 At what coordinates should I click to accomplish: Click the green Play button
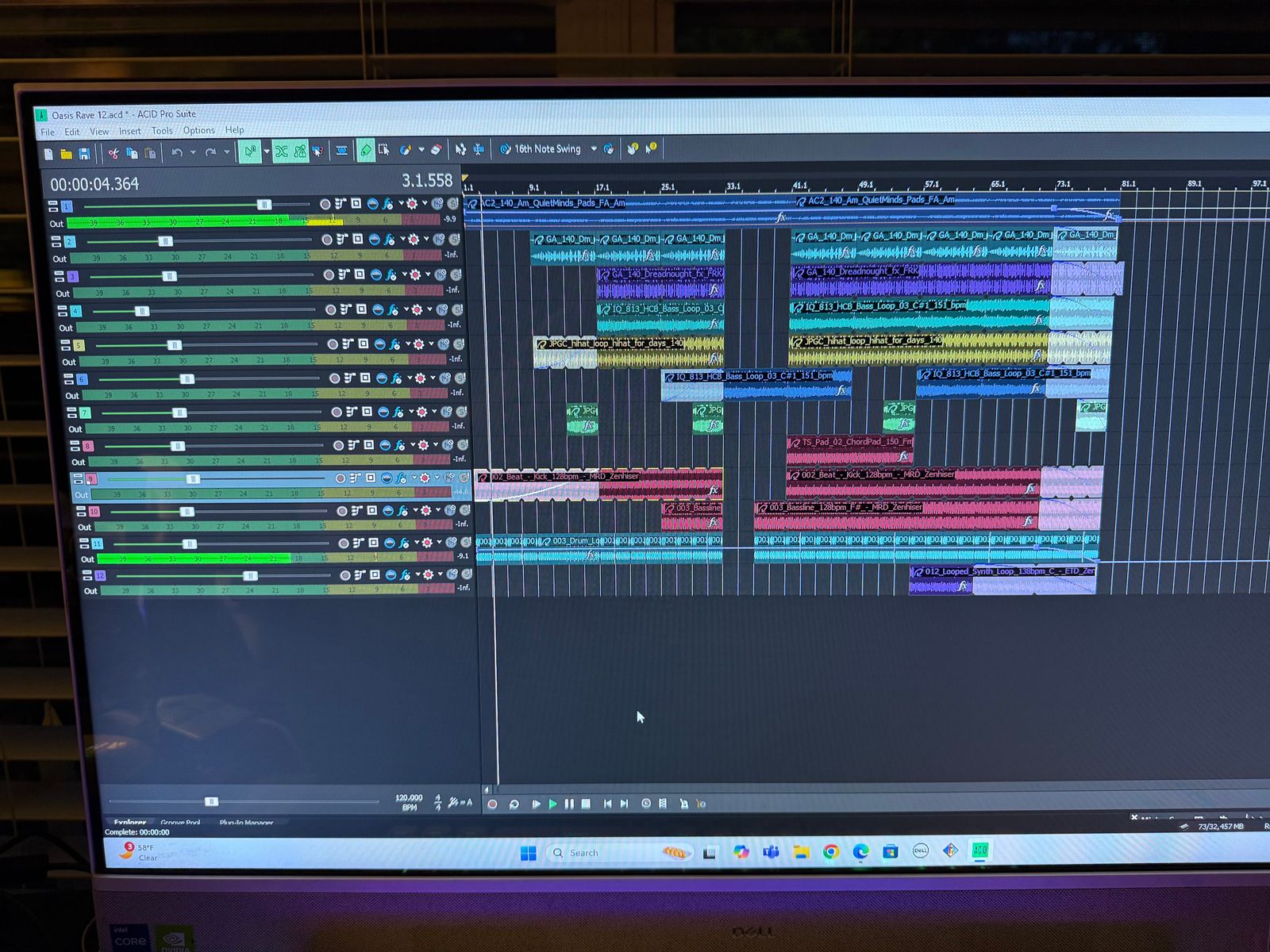coord(552,804)
